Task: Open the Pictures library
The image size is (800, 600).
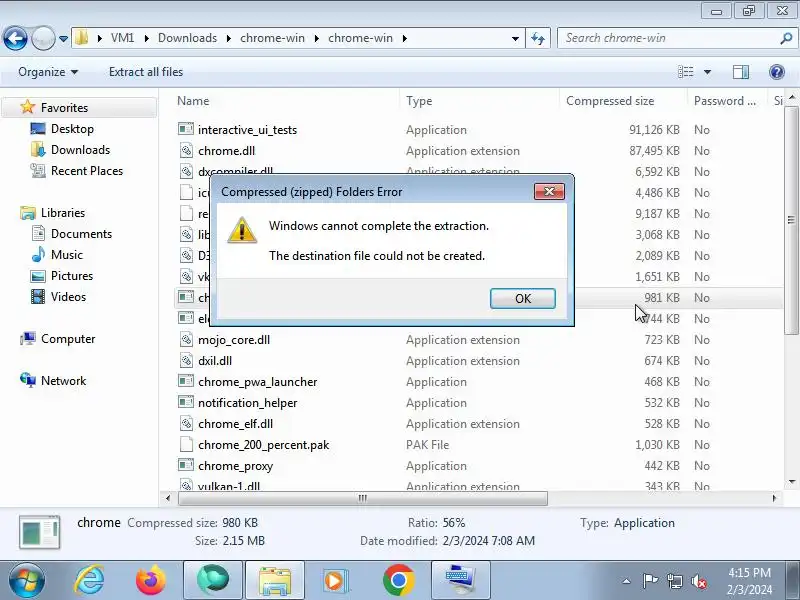Action: click(x=71, y=276)
